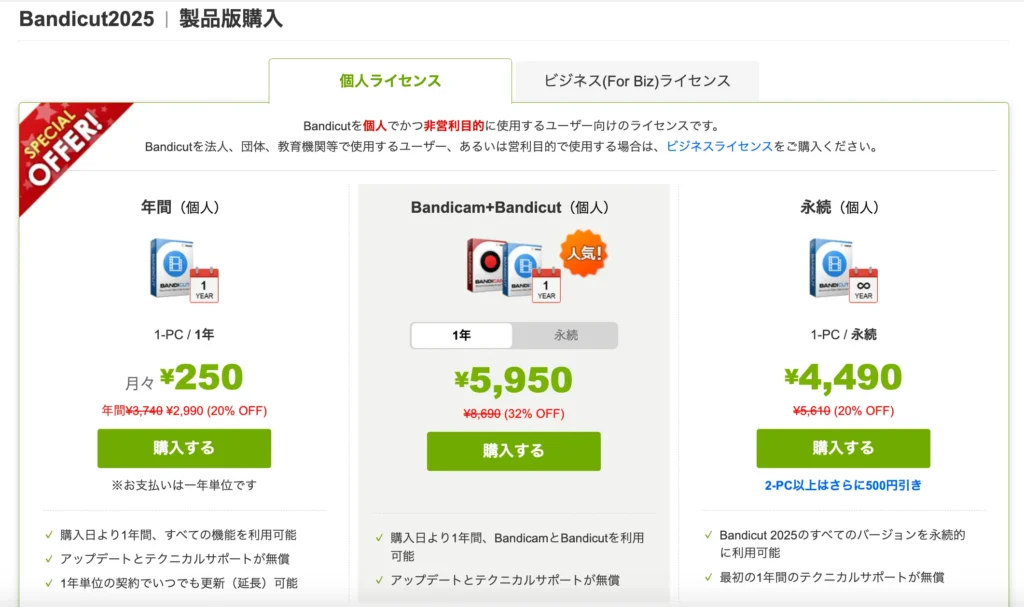This screenshot has width=1024, height=607.
Task: Switch to the ビジネス(For Biz)ライセンス tab
Action: [635, 79]
